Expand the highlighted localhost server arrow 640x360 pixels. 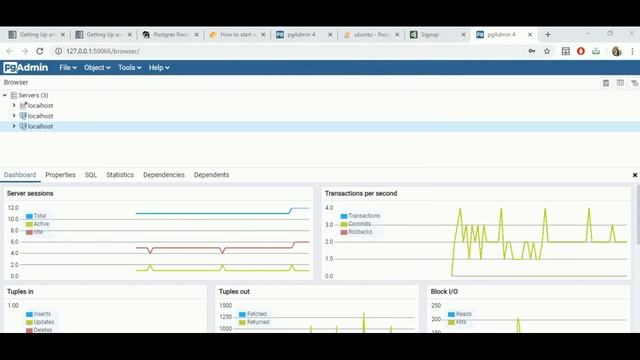pyautogui.click(x=14, y=126)
